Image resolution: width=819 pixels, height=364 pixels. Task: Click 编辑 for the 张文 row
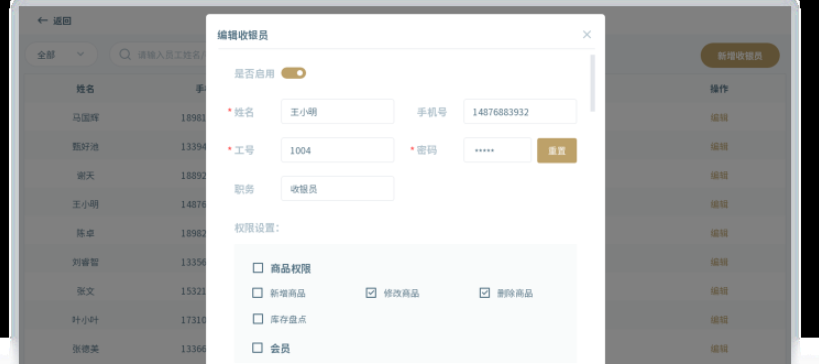tap(719, 291)
